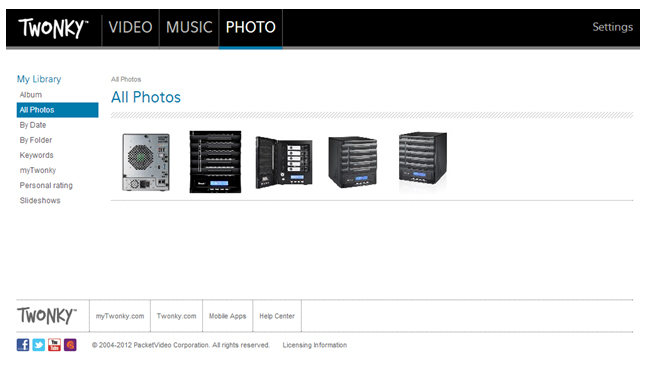Click the All Photos breadcrumb
Viewport: 647px width, 370px height.
126,79
